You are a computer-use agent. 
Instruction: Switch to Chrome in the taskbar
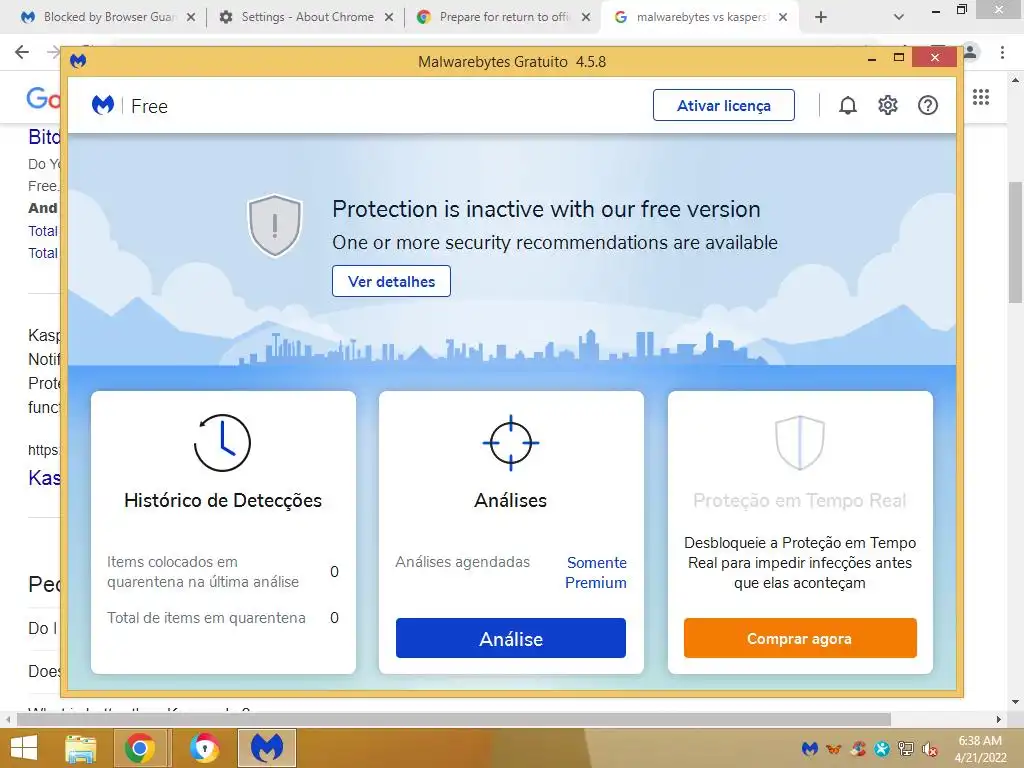click(140, 748)
